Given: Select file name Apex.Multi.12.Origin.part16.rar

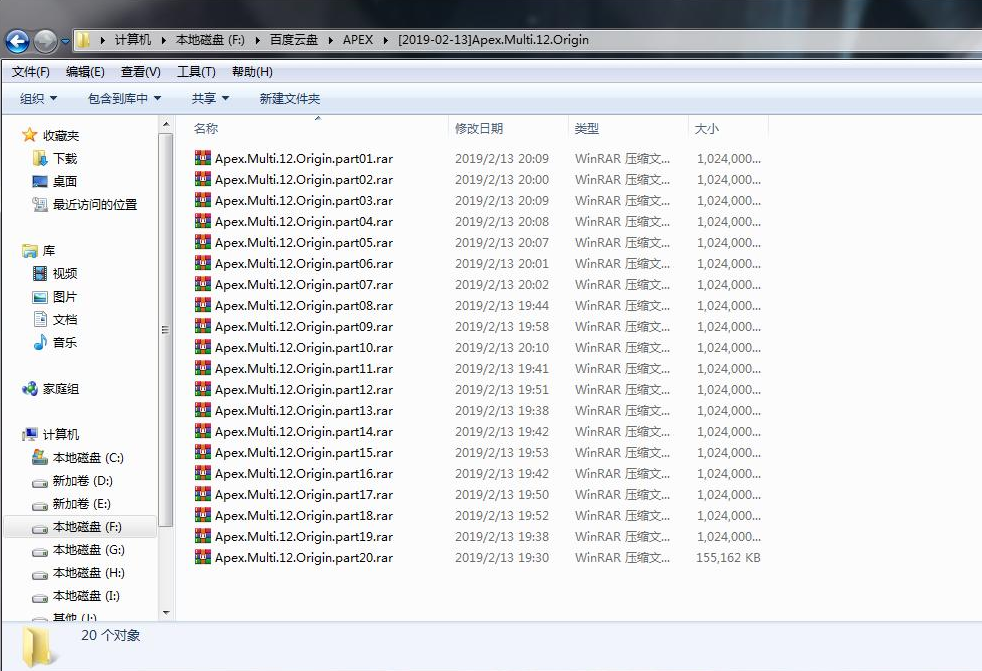Looking at the screenshot, I should pyautogui.click(x=304, y=474).
